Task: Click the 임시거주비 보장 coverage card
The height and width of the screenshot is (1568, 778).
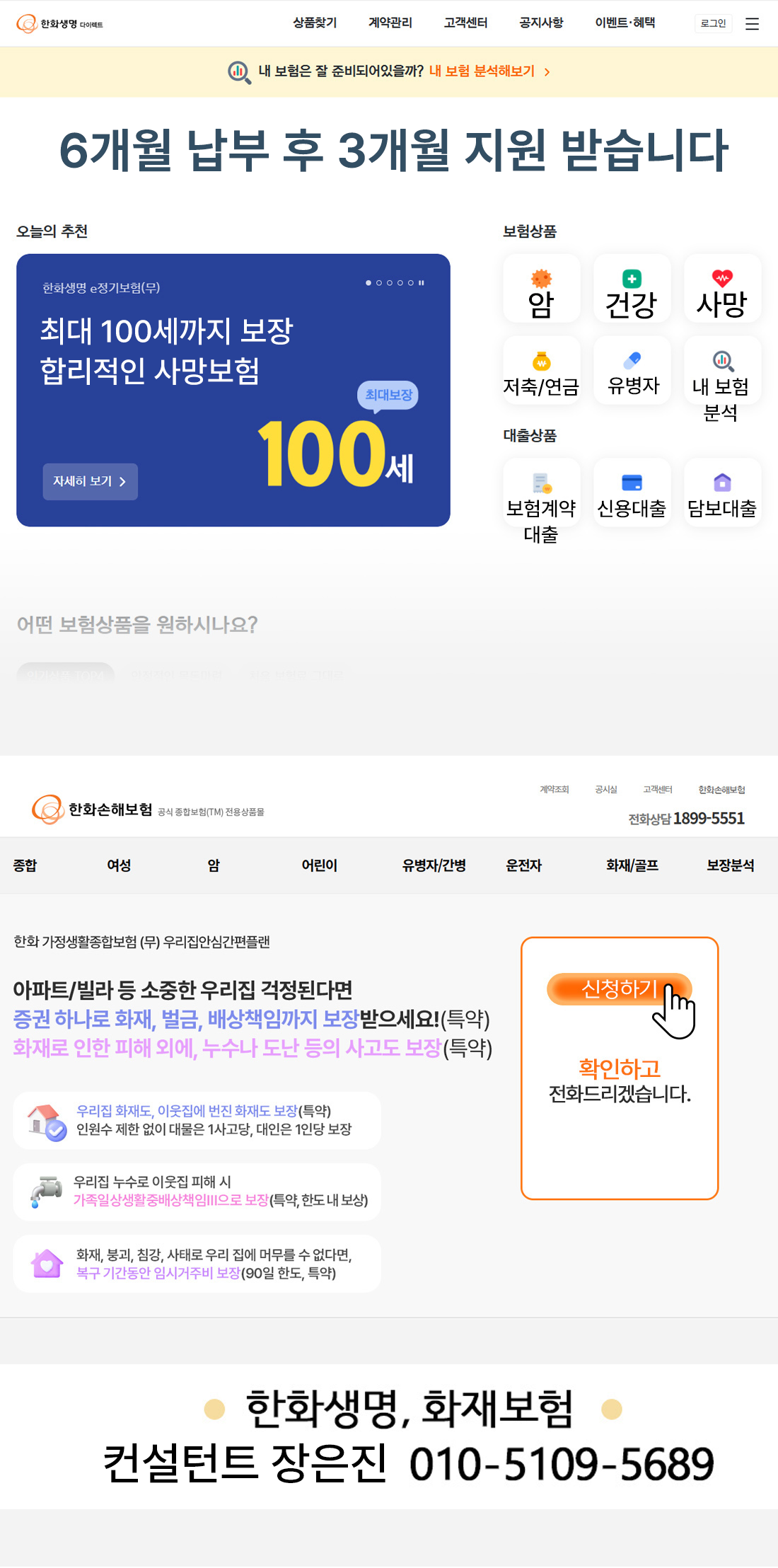Action: (197, 1264)
